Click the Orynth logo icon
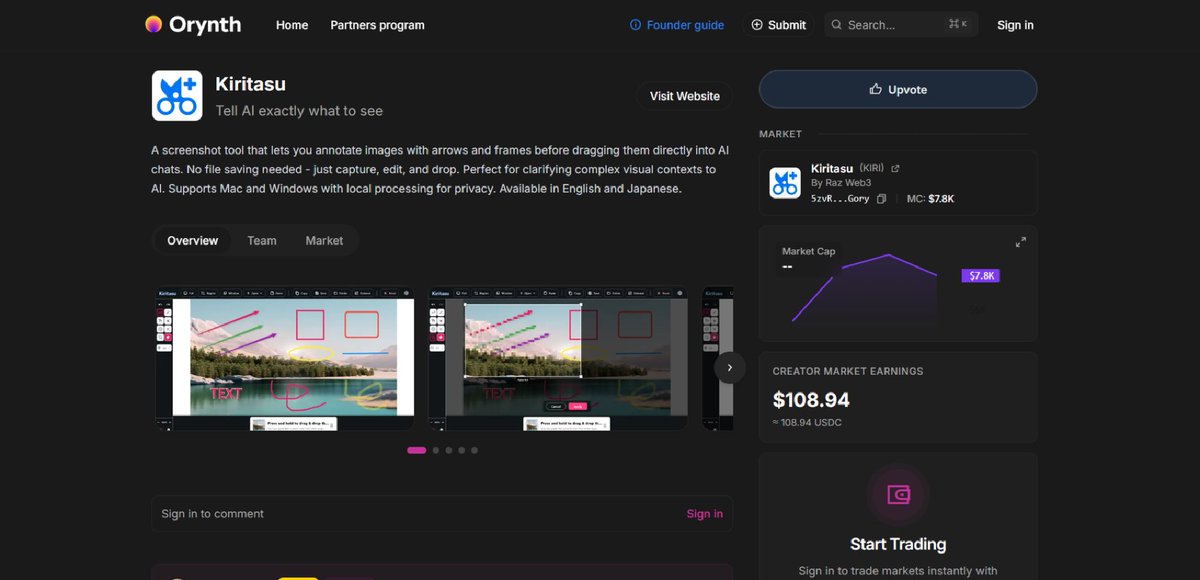Image resolution: width=1200 pixels, height=580 pixels. (x=153, y=25)
